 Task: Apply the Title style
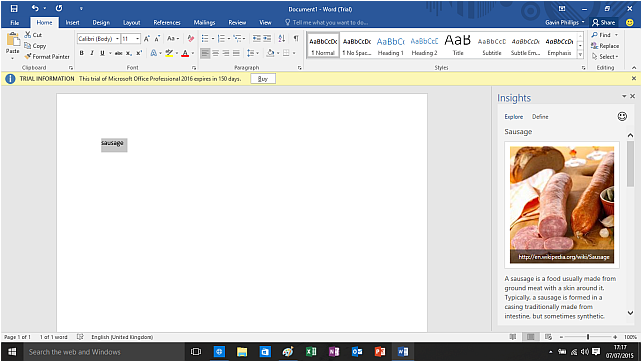458,45
